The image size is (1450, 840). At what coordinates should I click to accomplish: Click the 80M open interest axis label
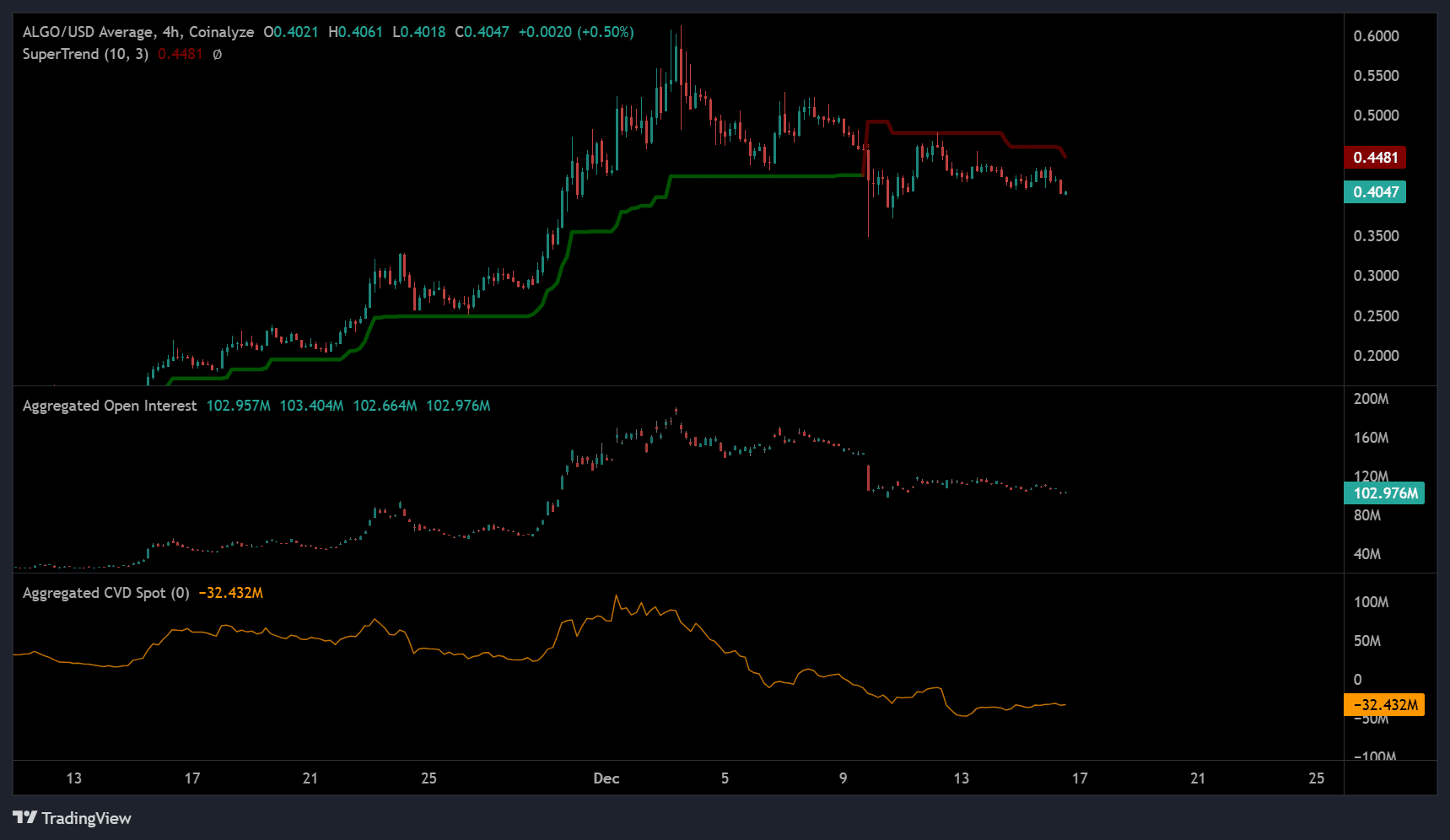pos(1367,515)
